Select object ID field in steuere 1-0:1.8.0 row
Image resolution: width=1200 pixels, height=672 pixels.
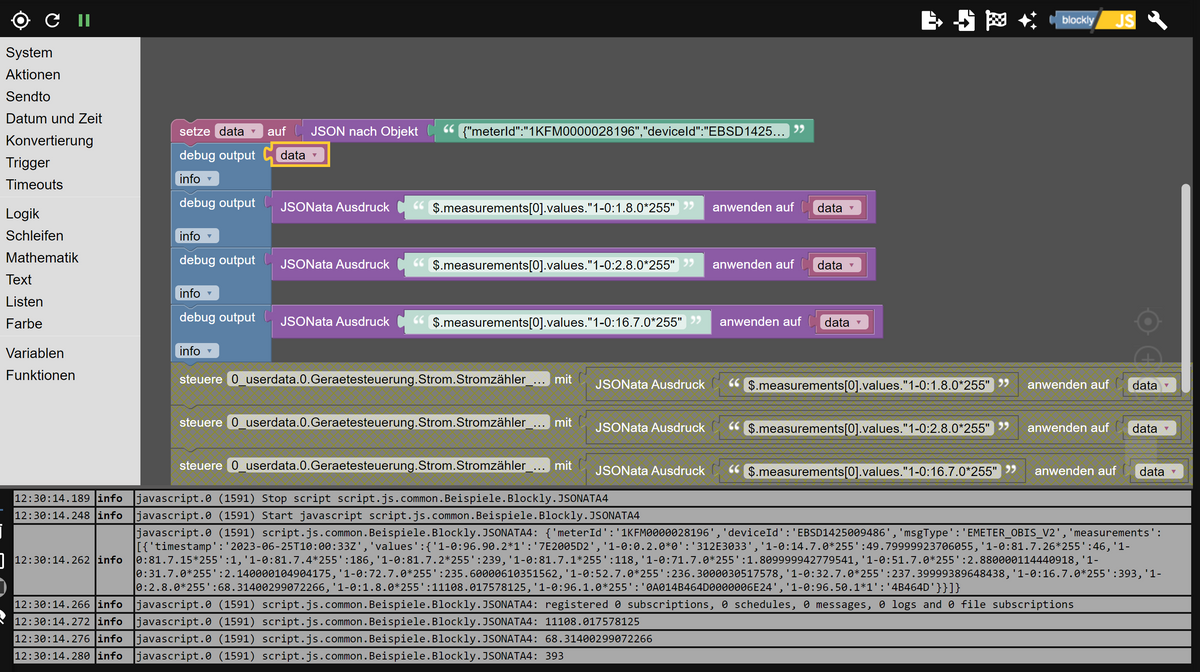(x=389, y=380)
